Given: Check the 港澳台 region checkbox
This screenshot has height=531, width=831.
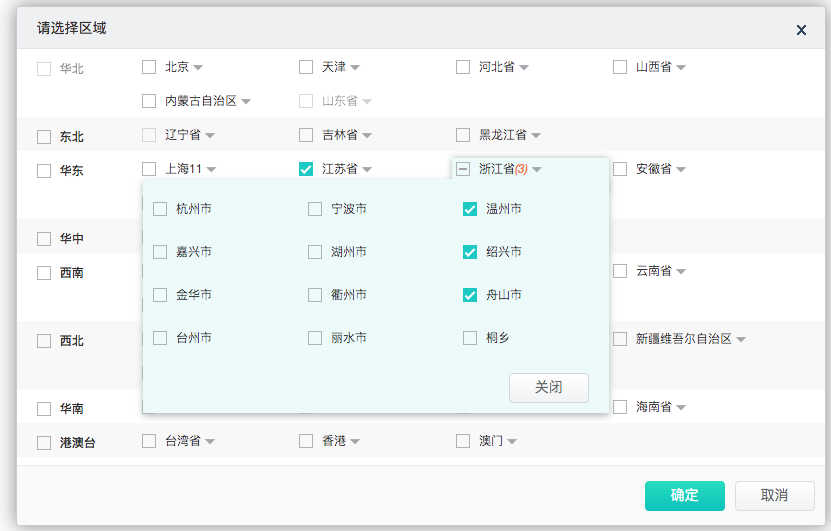Looking at the screenshot, I should point(44,443).
